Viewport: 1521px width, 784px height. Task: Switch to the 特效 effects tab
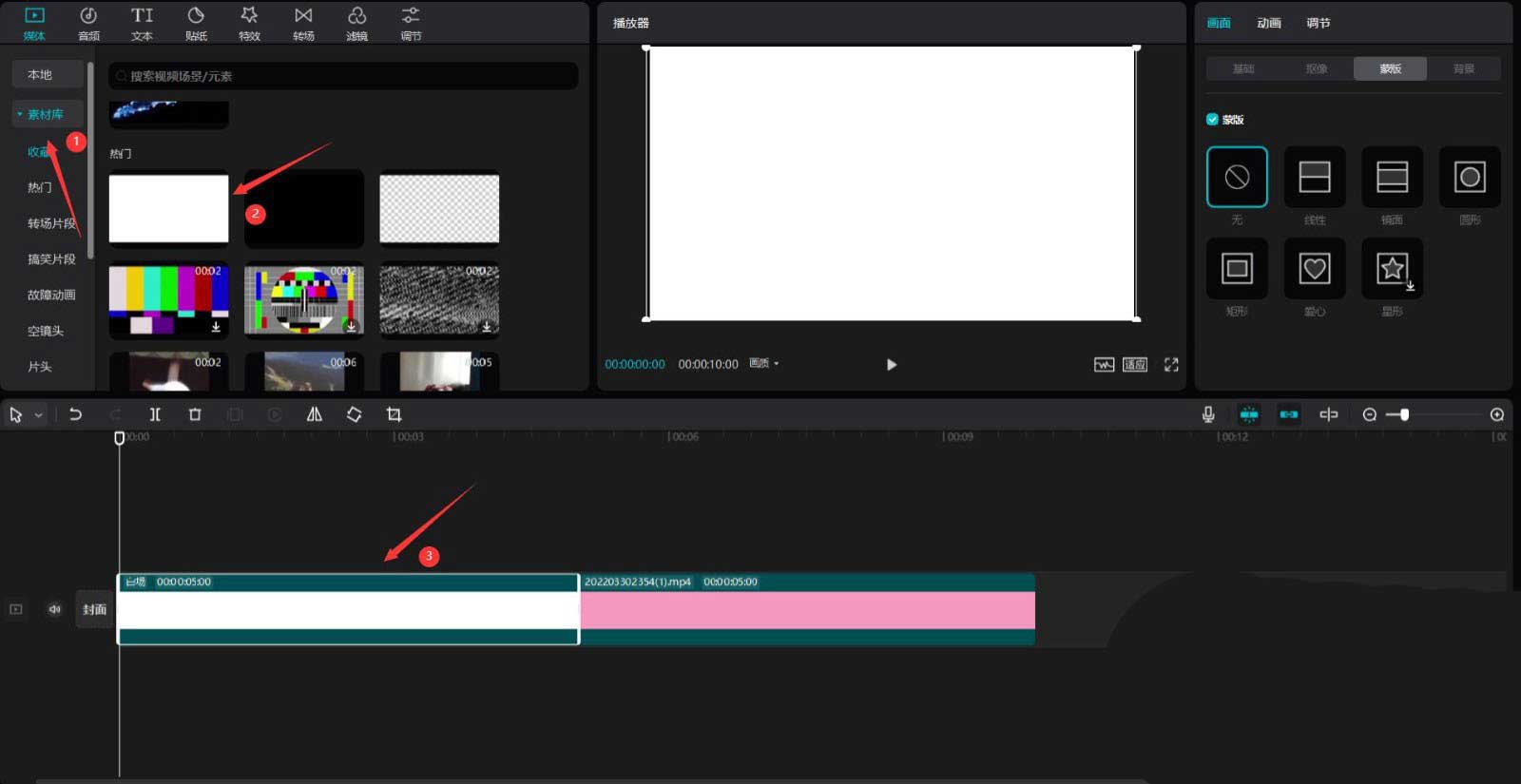249,24
